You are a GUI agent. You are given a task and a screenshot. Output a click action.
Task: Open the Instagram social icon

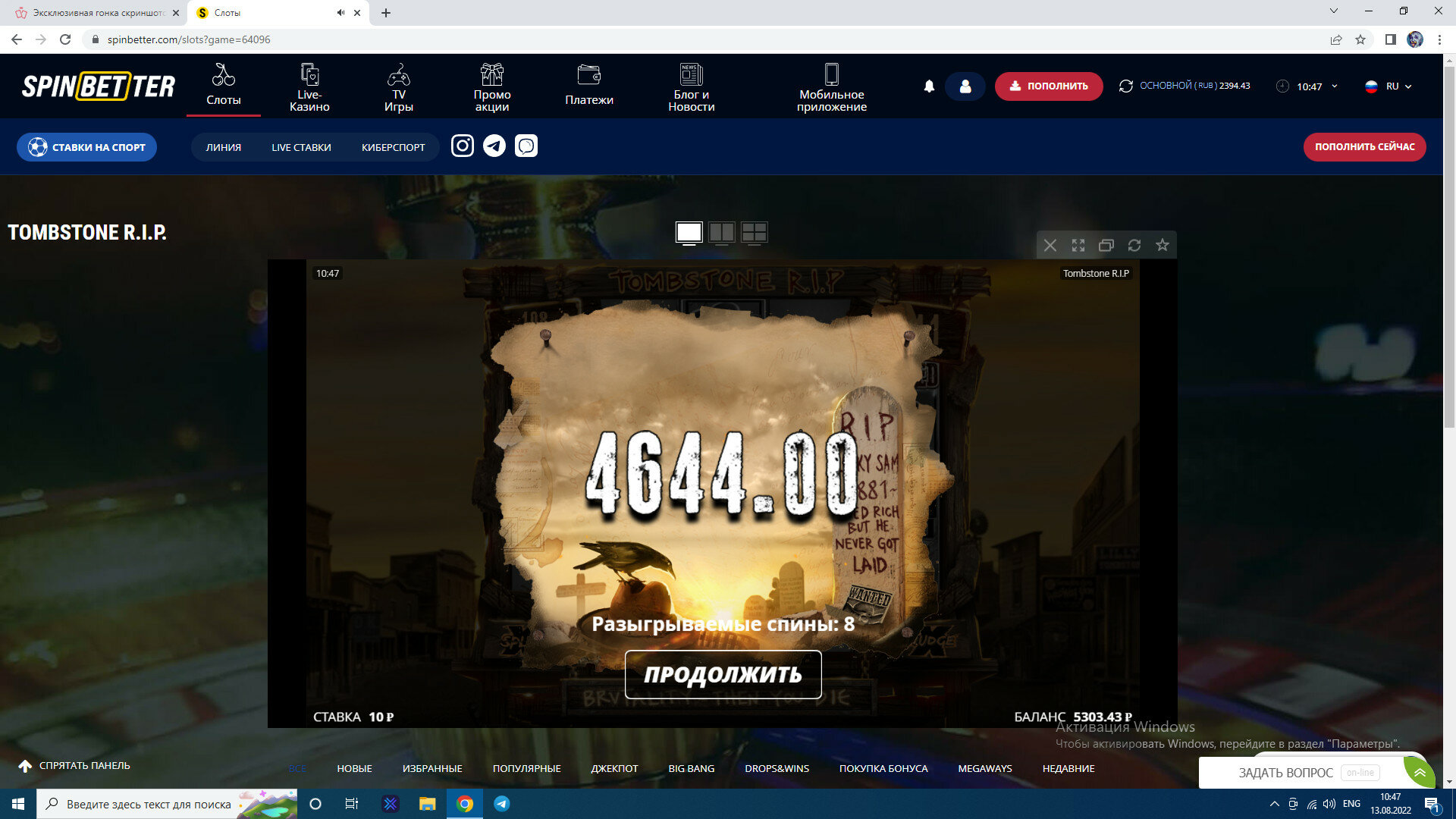coord(462,146)
